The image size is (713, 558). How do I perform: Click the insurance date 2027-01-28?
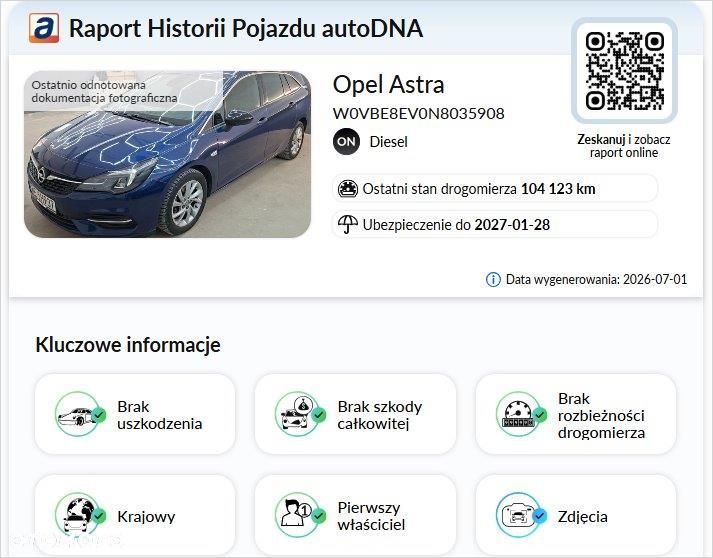(x=512, y=225)
